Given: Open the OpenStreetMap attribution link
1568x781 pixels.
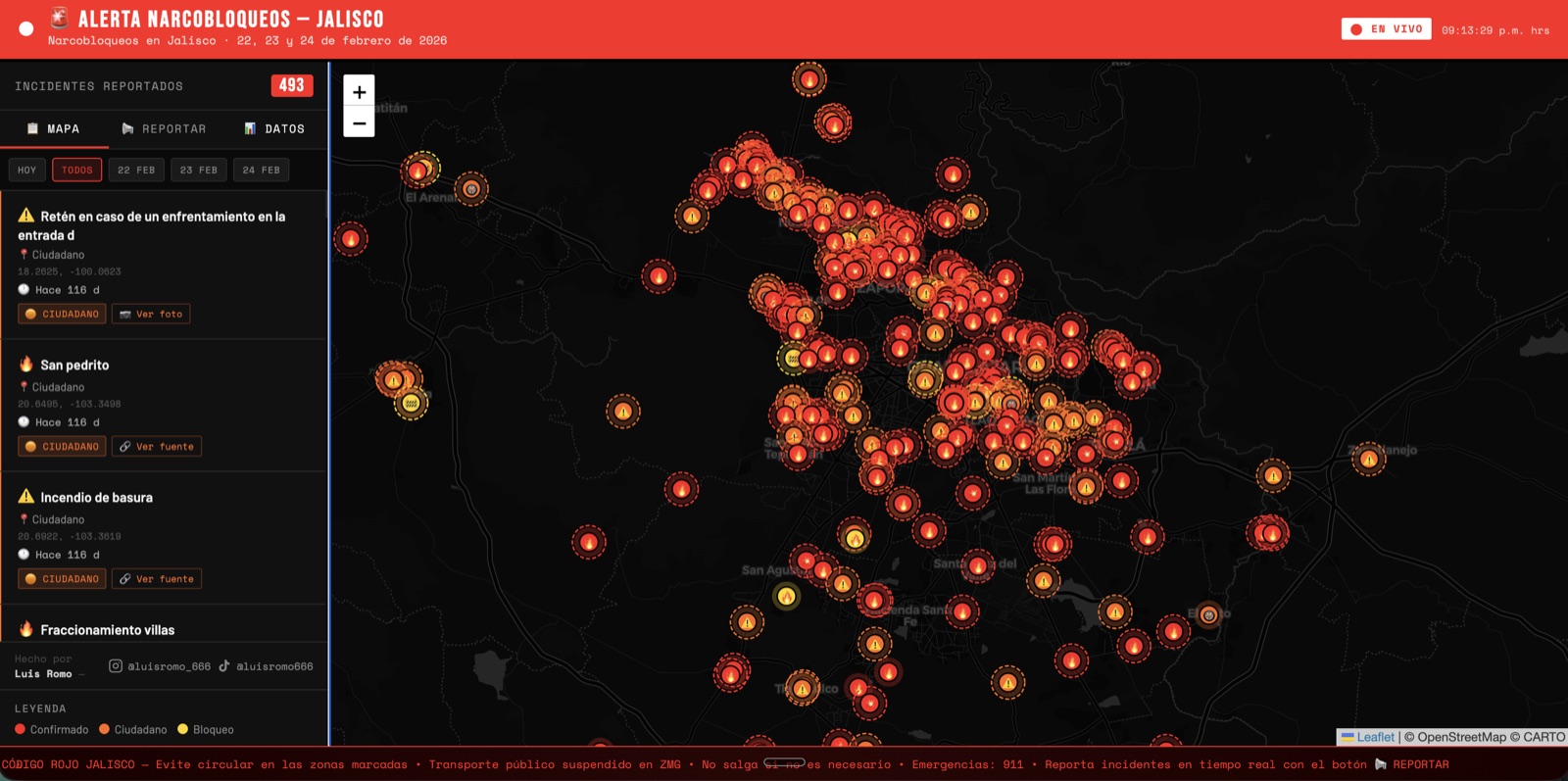Looking at the screenshot, I should [1461, 737].
